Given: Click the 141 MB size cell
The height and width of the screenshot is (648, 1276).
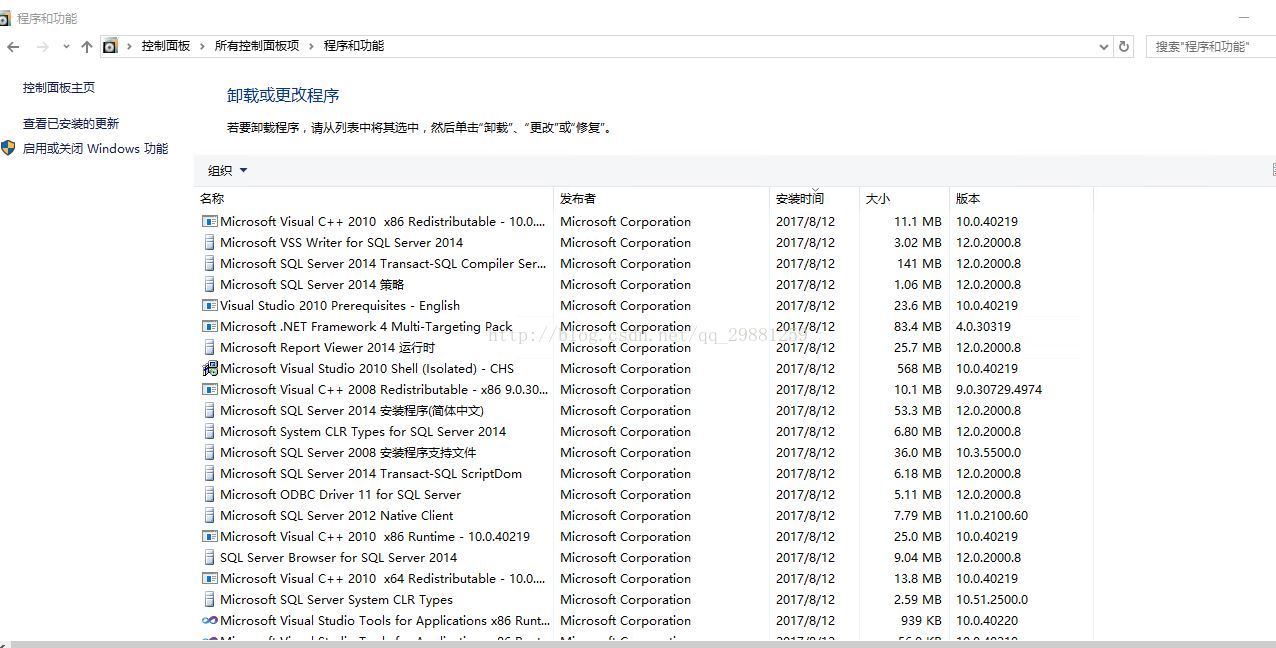Looking at the screenshot, I should (919, 264).
